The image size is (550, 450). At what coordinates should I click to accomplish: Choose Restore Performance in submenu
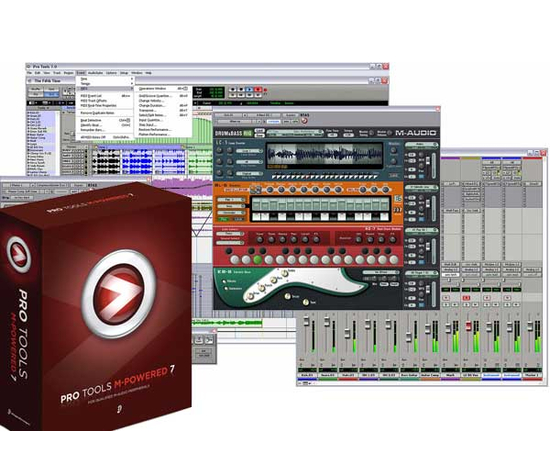click(163, 130)
